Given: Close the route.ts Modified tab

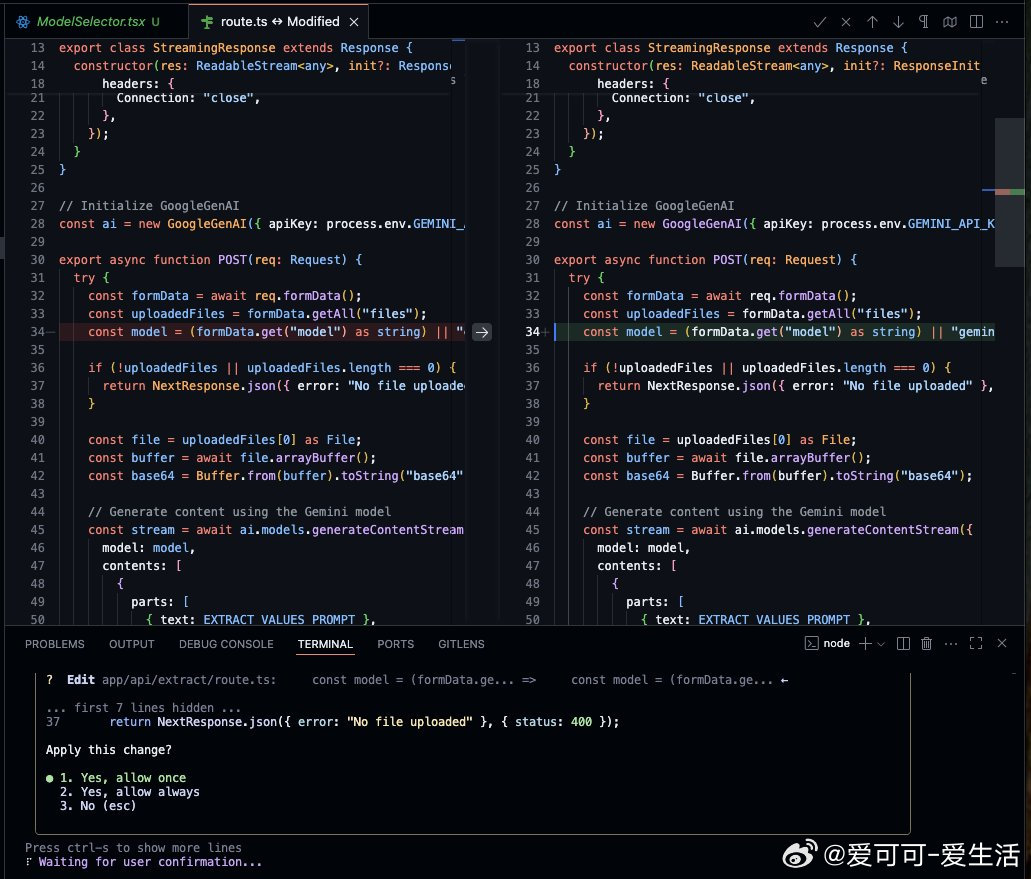Looking at the screenshot, I should 354,22.
